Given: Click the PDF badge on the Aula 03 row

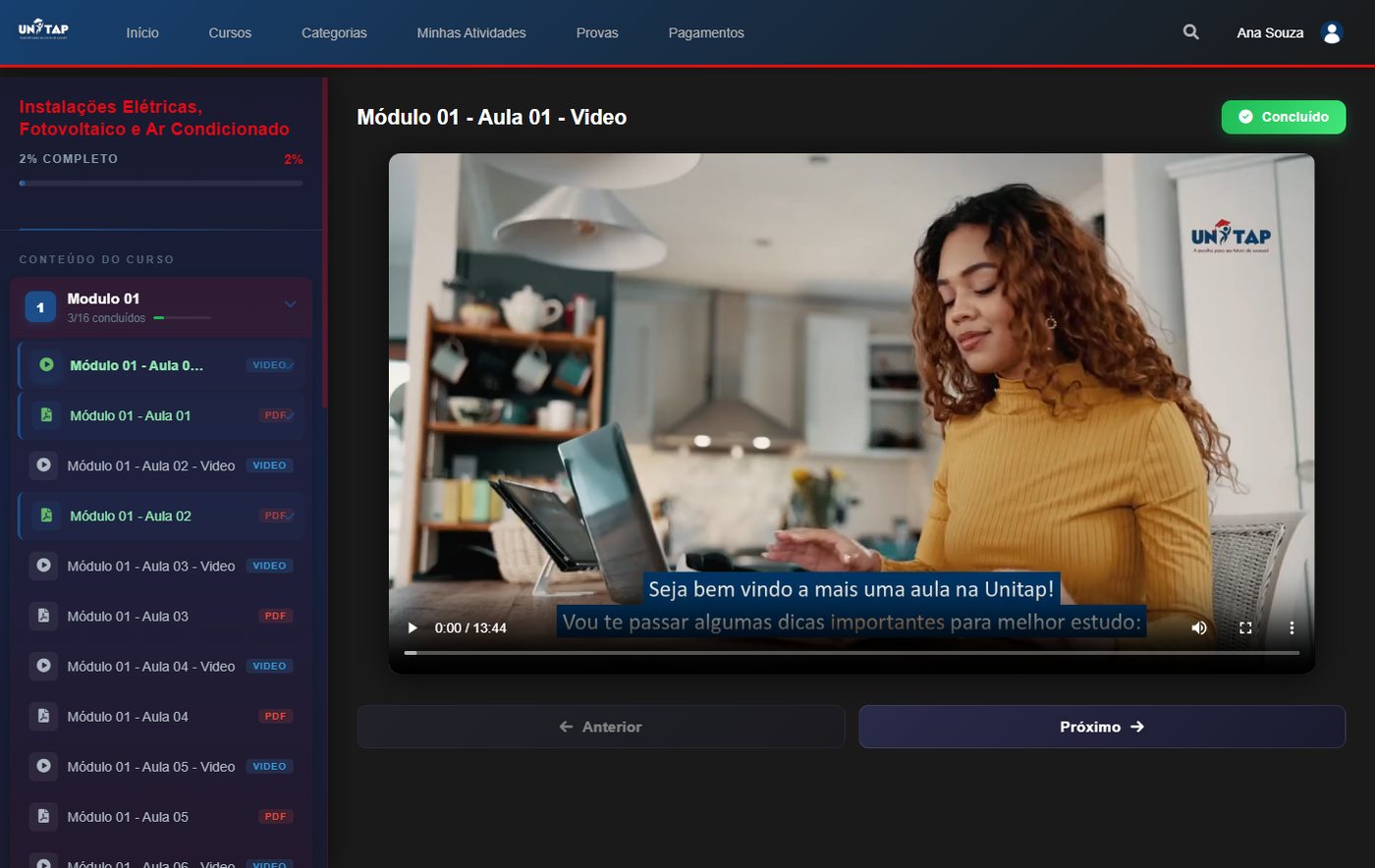Looking at the screenshot, I should [x=275, y=616].
